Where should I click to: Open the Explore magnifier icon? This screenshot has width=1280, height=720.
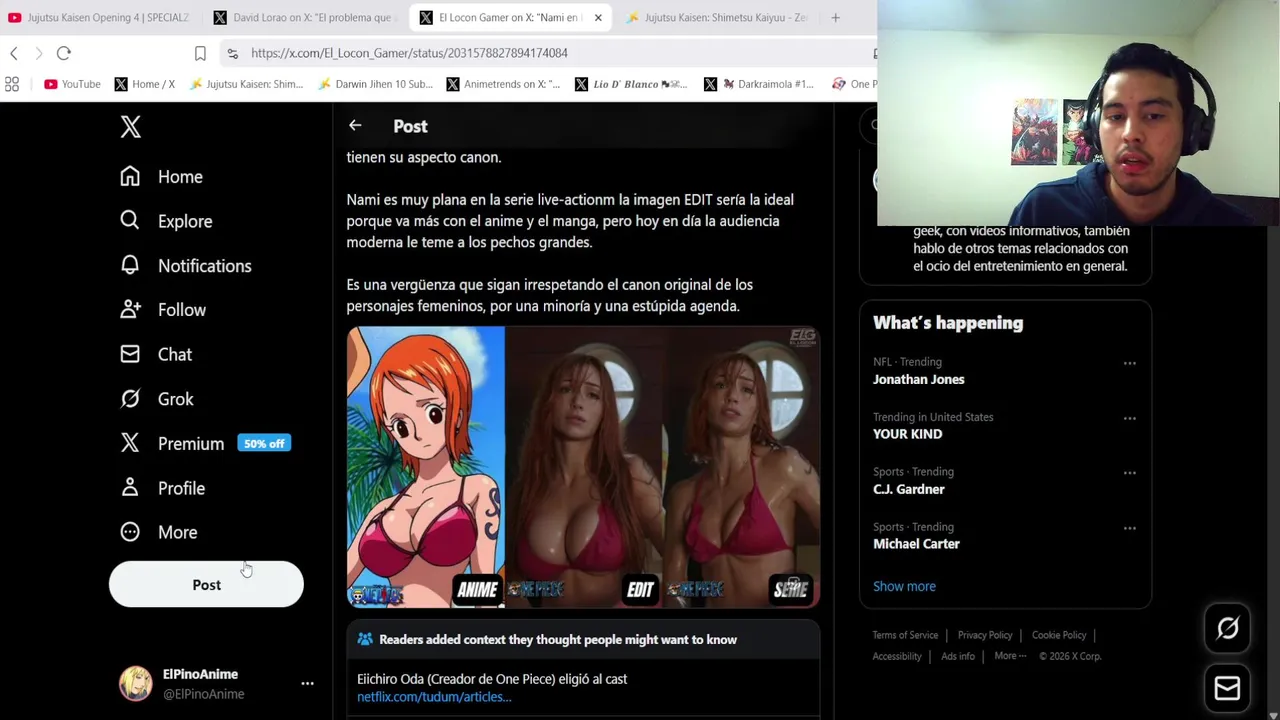click(130, 220)
